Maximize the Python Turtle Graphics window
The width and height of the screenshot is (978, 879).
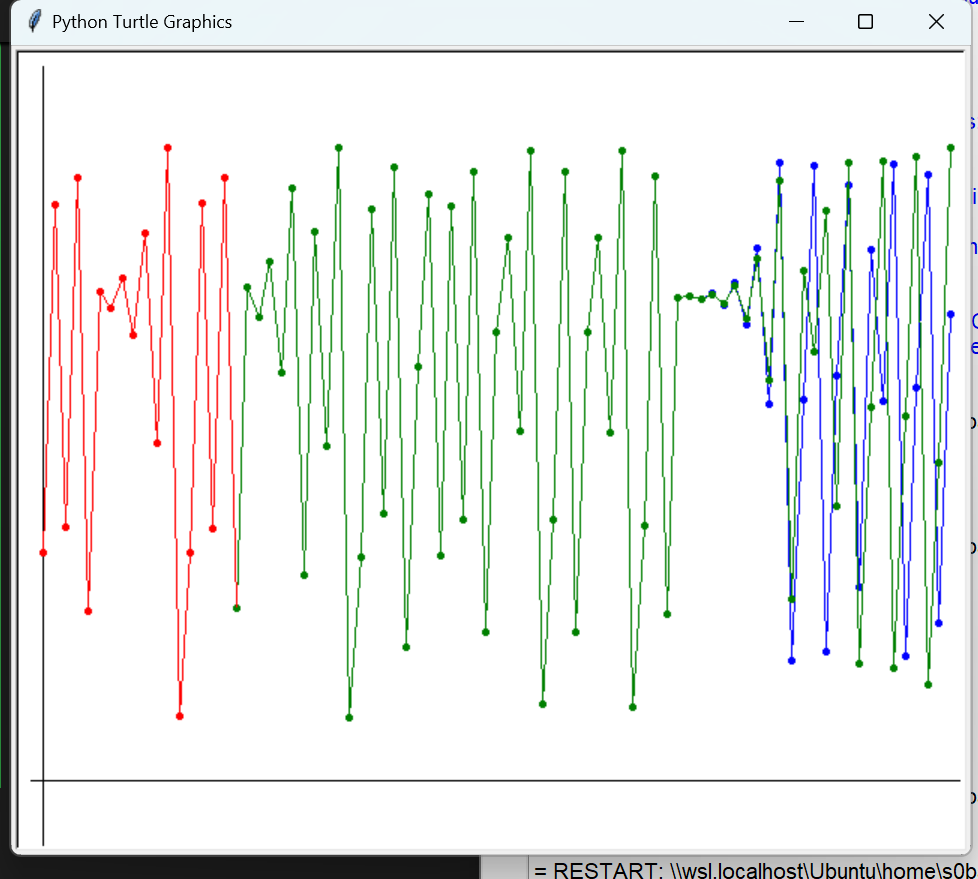[866, 21]
